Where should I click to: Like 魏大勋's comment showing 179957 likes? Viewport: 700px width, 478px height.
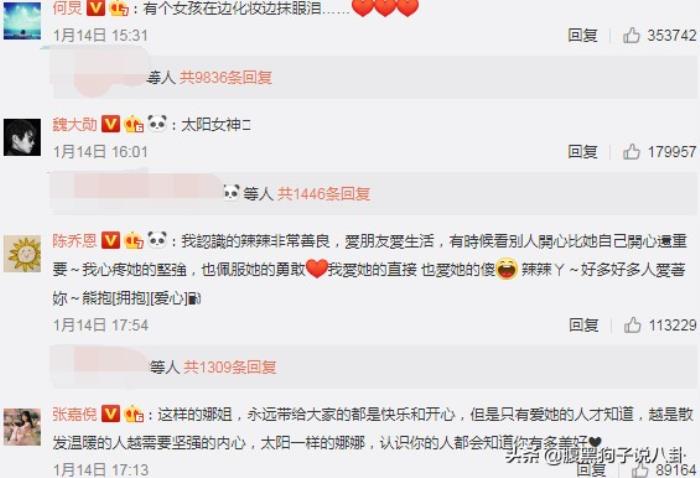point(631,152)
